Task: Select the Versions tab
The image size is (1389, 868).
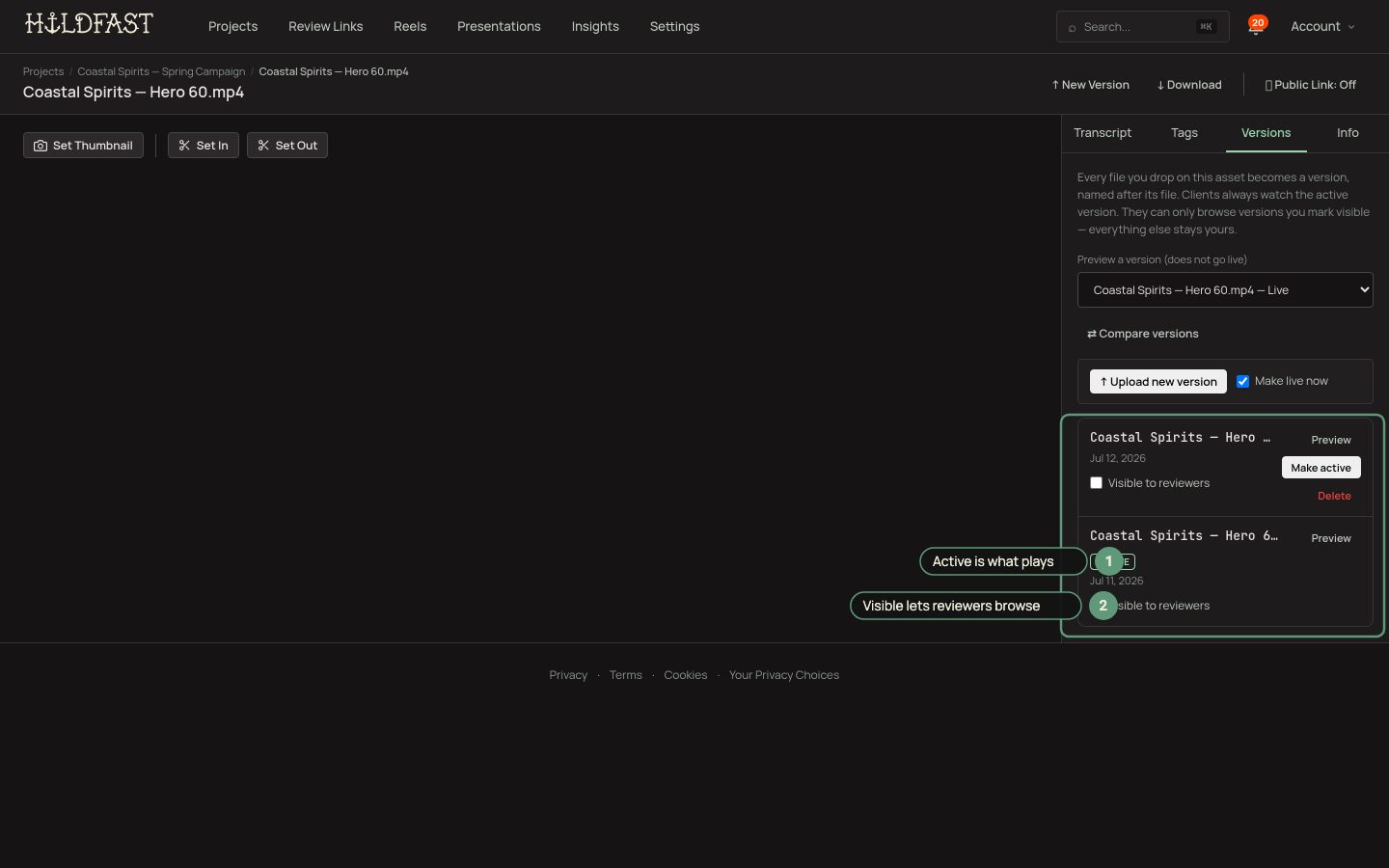Action: tap(1266, 133)
